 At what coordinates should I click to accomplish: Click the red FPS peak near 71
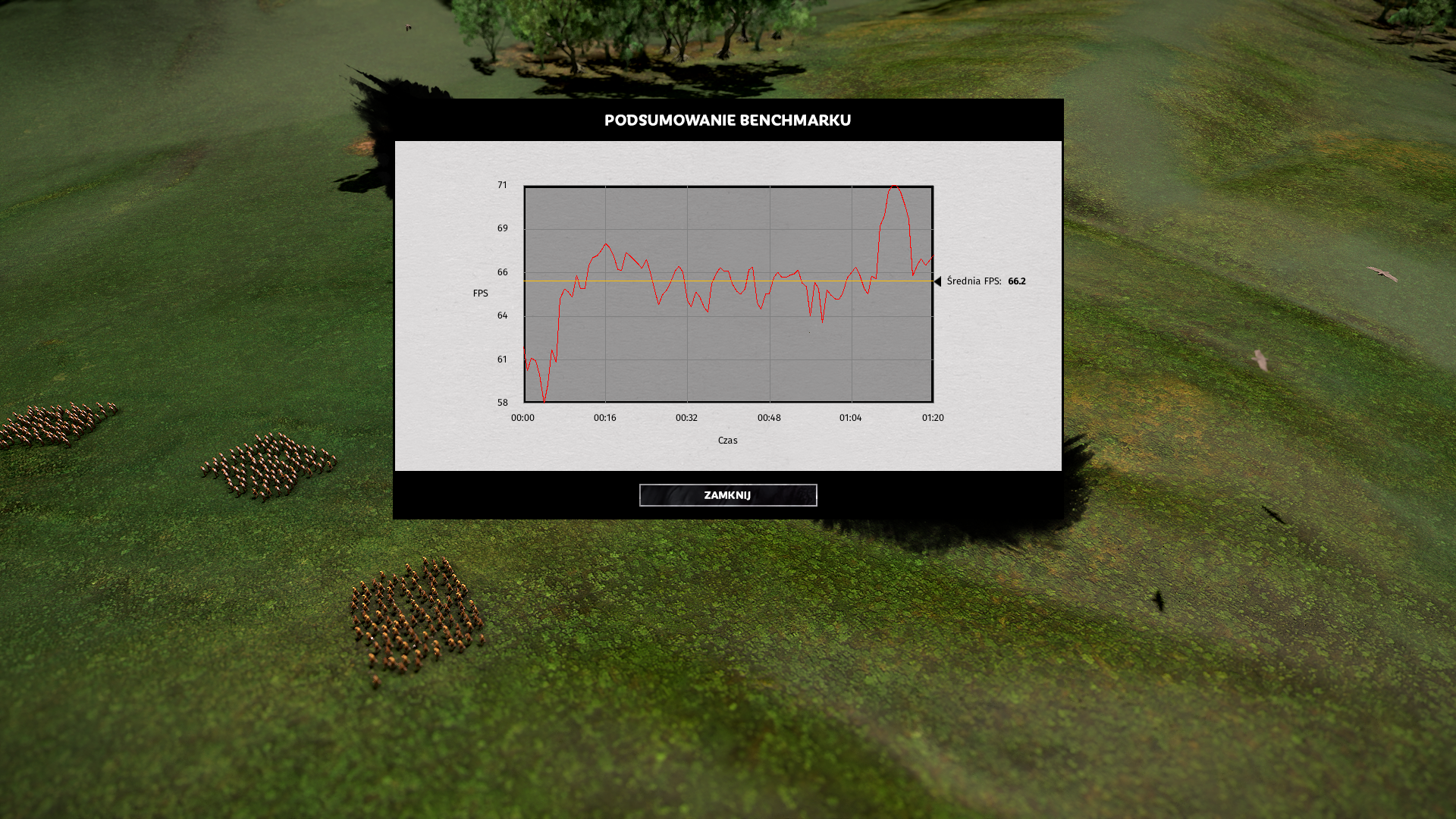click(x=895, y=187)
